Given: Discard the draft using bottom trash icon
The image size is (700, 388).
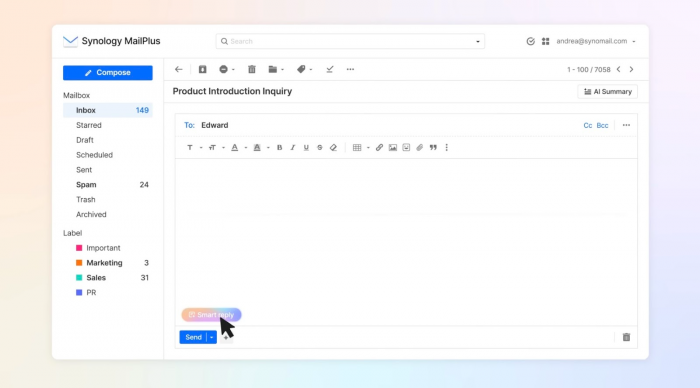Looking at the screenshot, I should pyautogui.click(x=626, y=337).
